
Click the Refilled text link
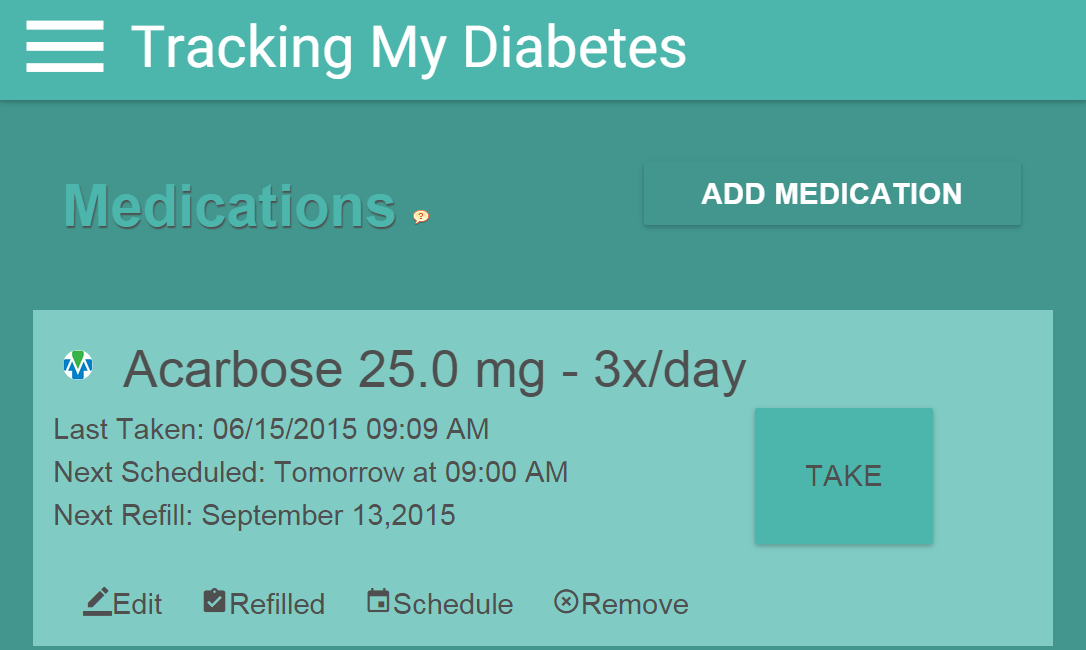coord(277,604)
